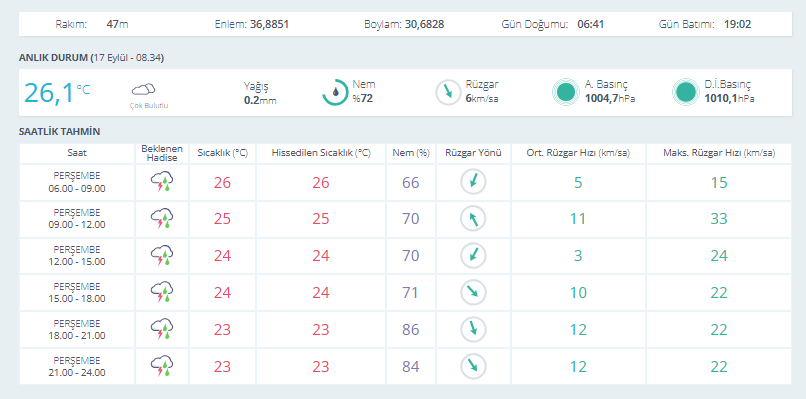Click the 1004,7hPa pressure value

(610, 99)
